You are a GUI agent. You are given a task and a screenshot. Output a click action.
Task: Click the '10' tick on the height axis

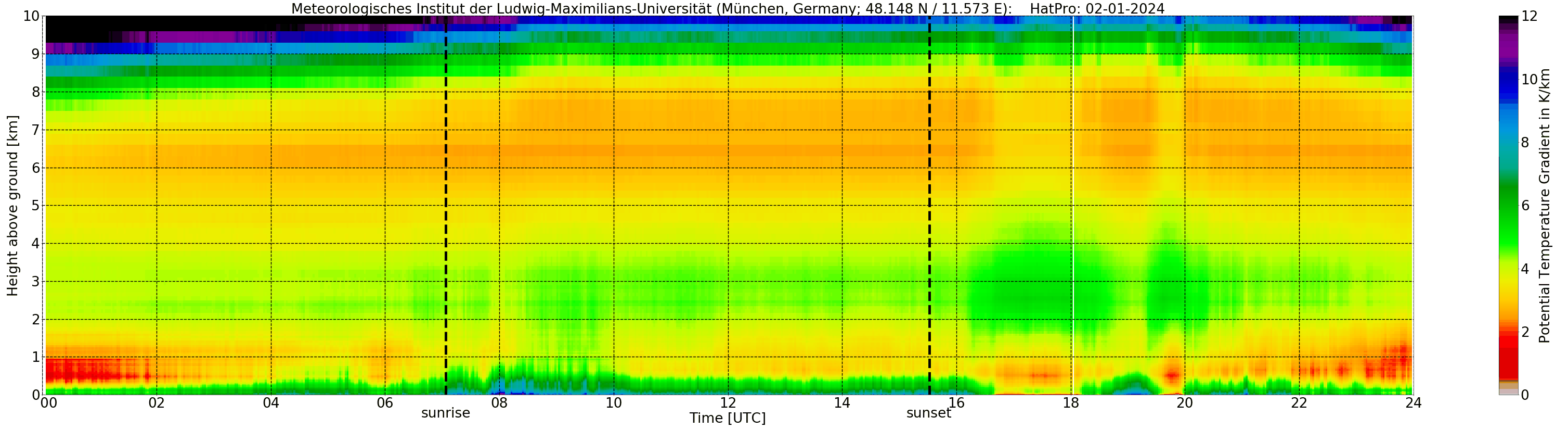click(32, 17)
